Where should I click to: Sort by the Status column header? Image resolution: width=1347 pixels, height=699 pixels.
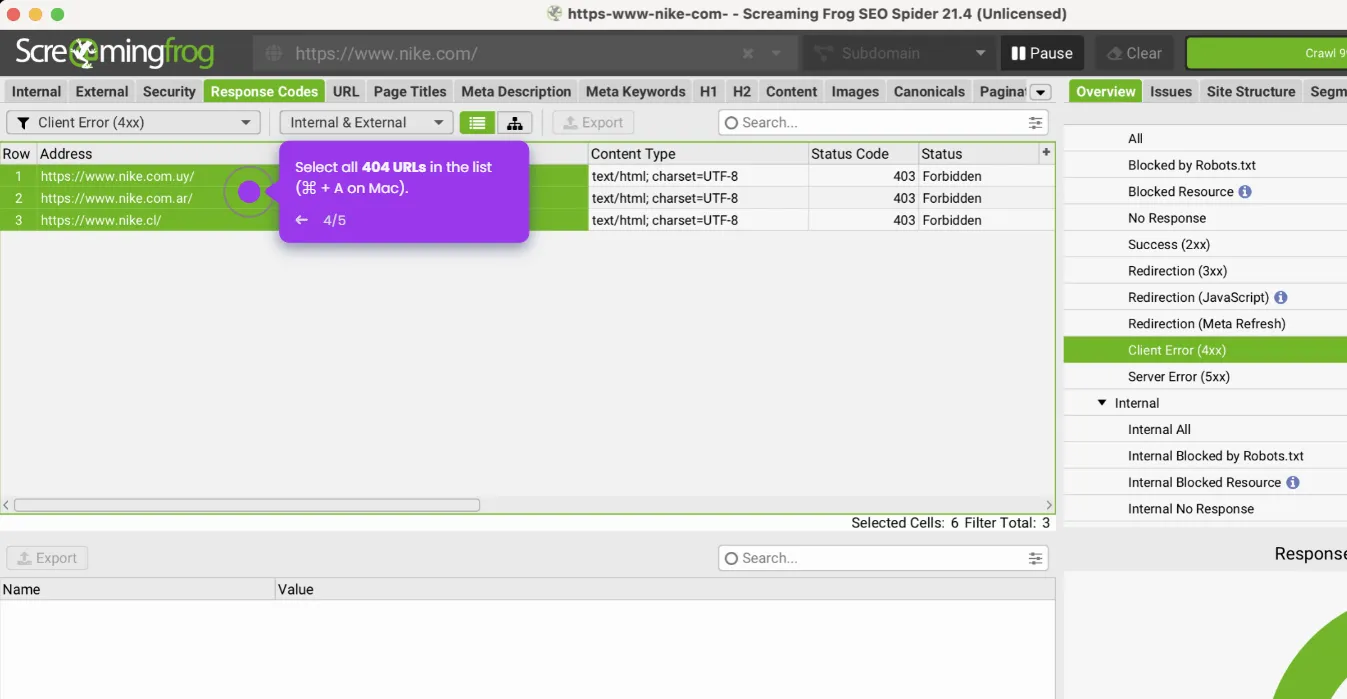point(978,154)
